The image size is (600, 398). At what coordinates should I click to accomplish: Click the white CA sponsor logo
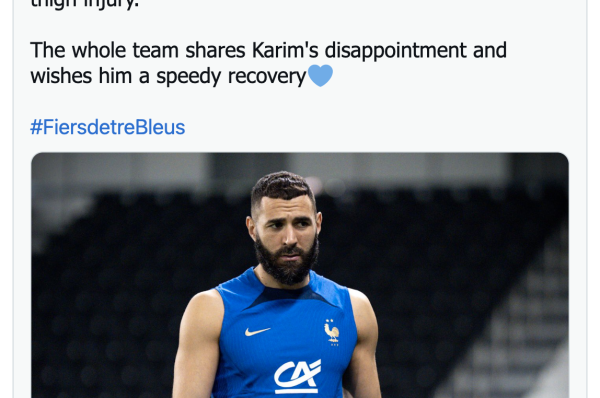[x=297, y=377]
